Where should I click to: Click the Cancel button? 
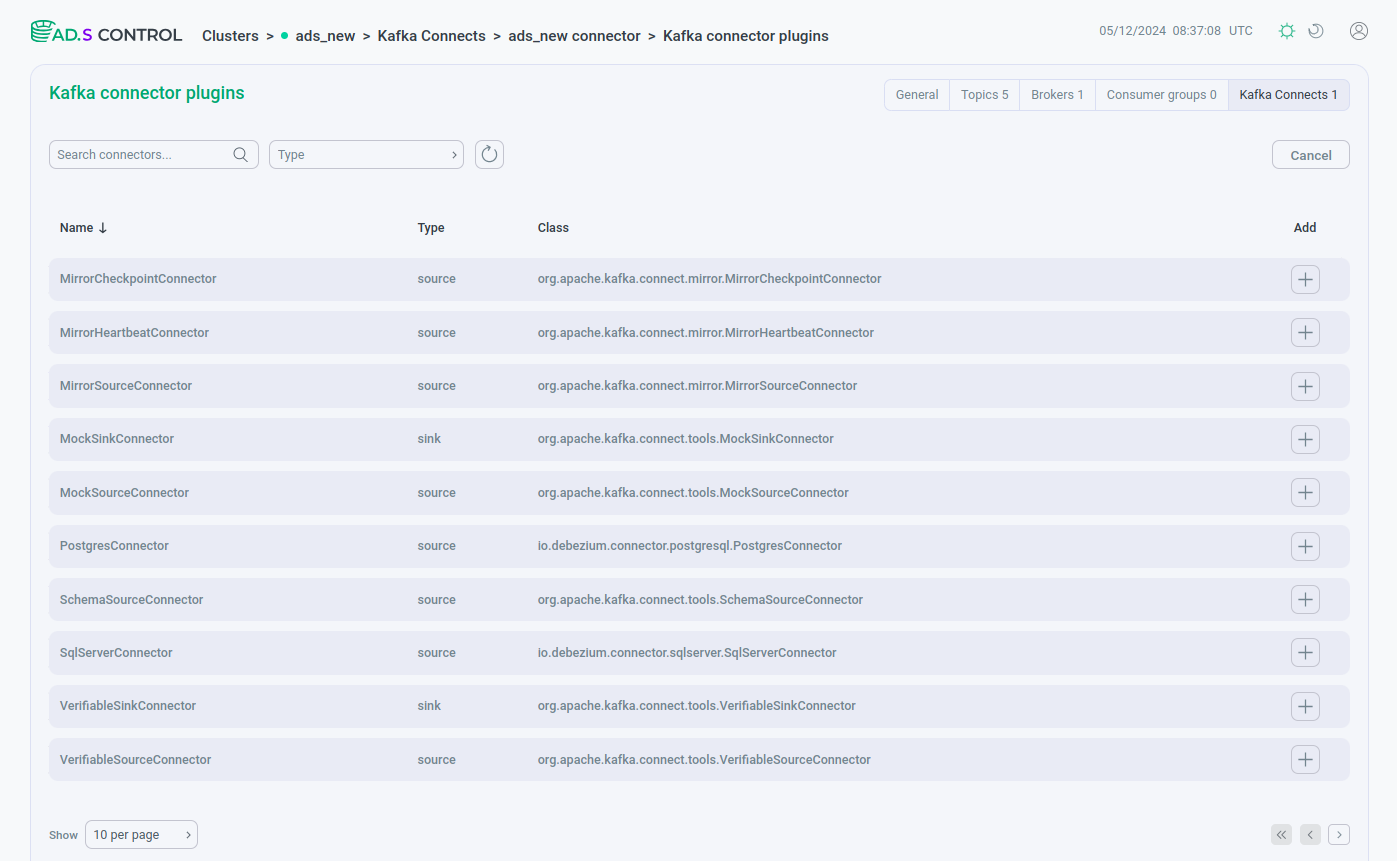[x=1311, y=155]
